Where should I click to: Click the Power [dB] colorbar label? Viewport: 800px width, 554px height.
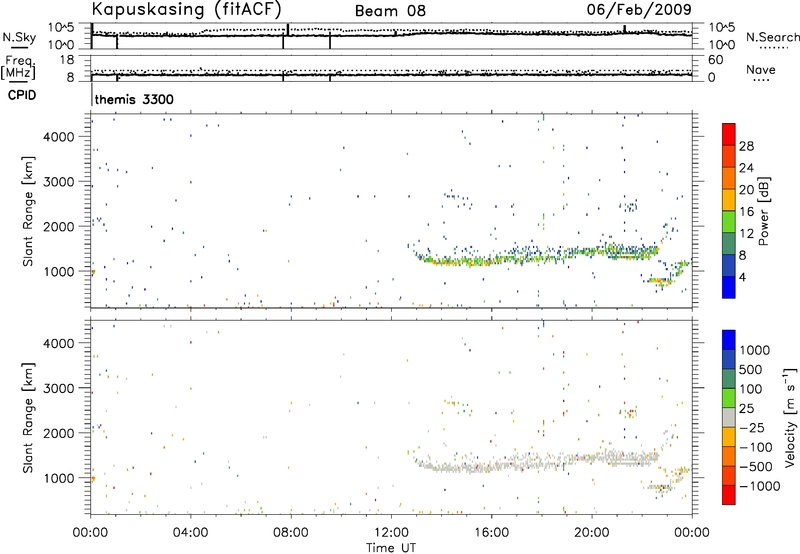point(763,211)
